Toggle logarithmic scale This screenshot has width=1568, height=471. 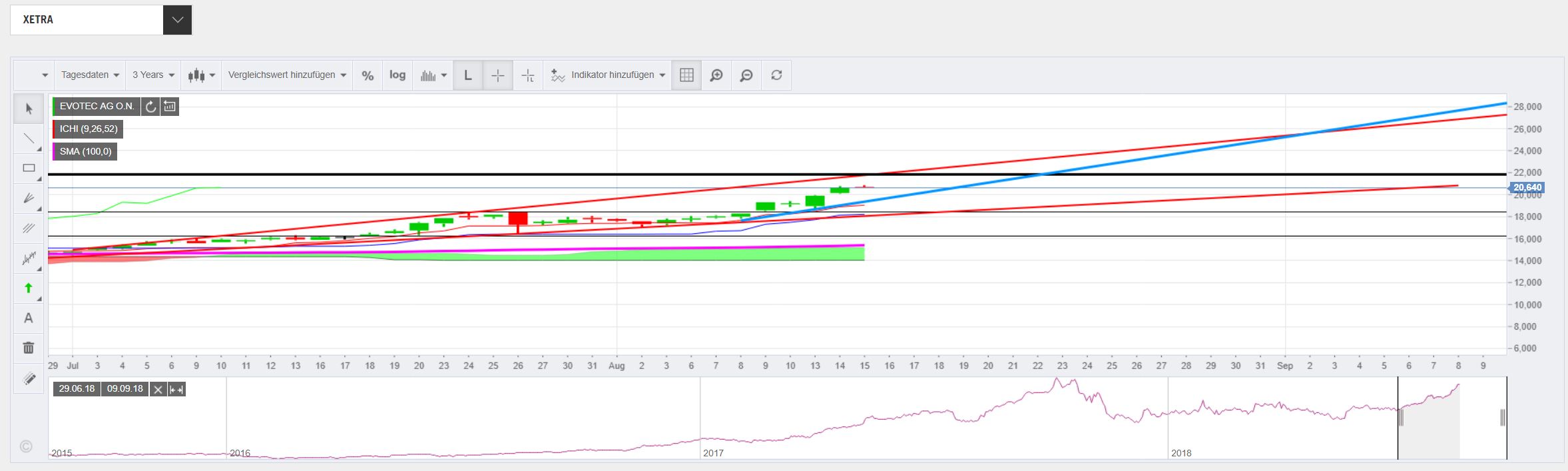click(397, 75)
